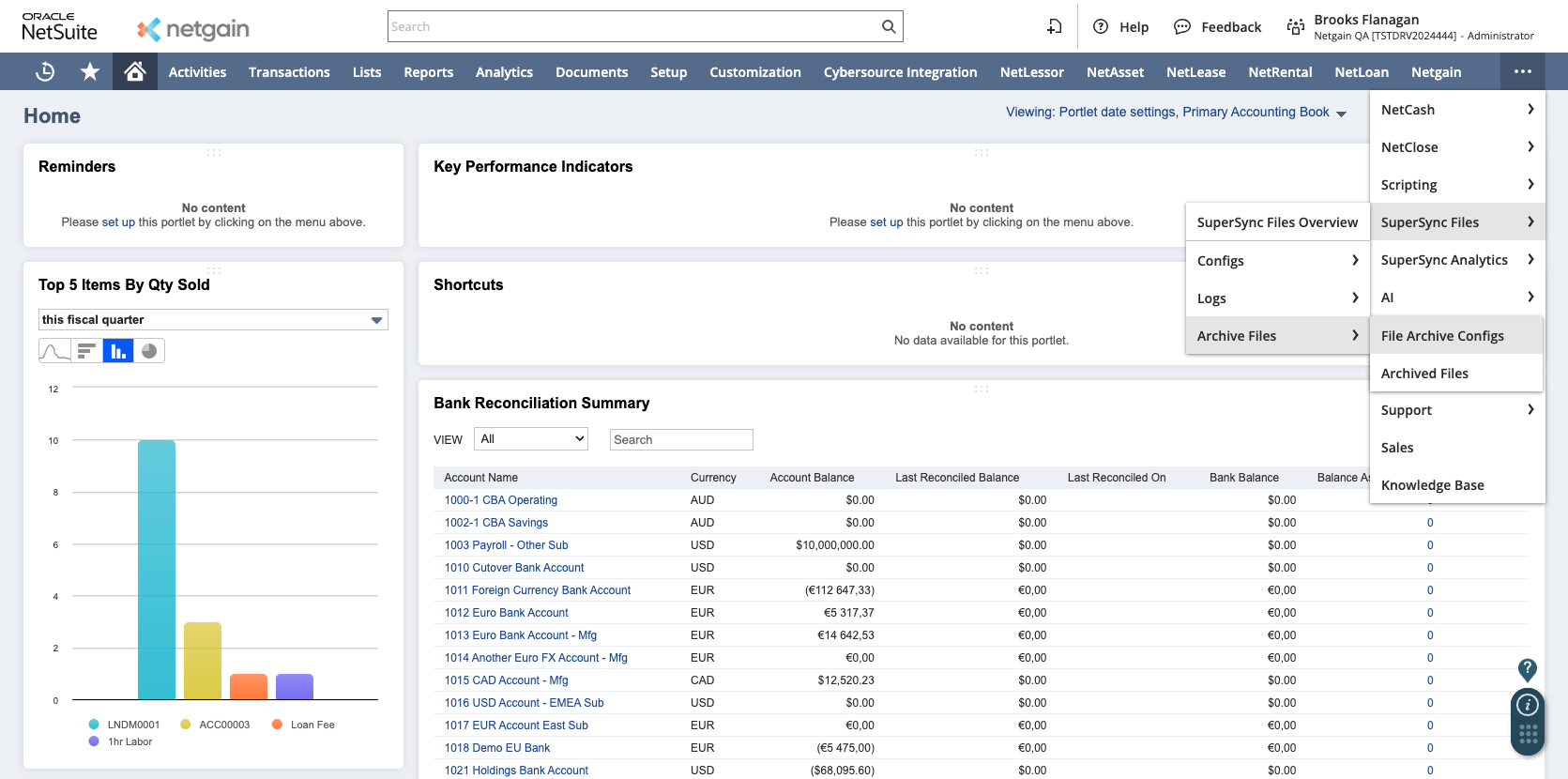Image resolution: width=1568 pixels, height=779 pixels.
Task: Switch chart to horizontal bar view
Action: pos(86,351)
